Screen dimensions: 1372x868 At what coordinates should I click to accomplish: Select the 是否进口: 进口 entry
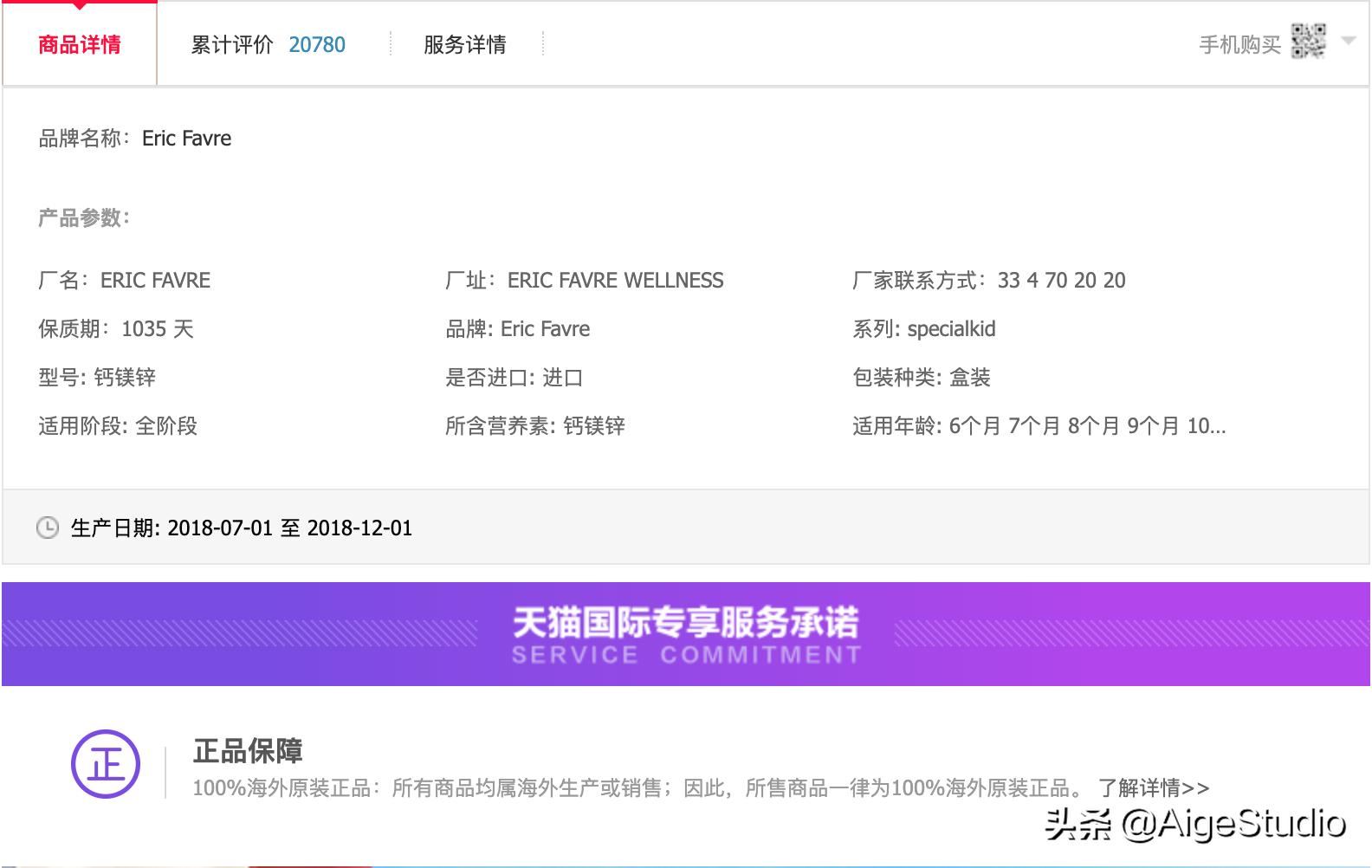(x=514, y=378)
